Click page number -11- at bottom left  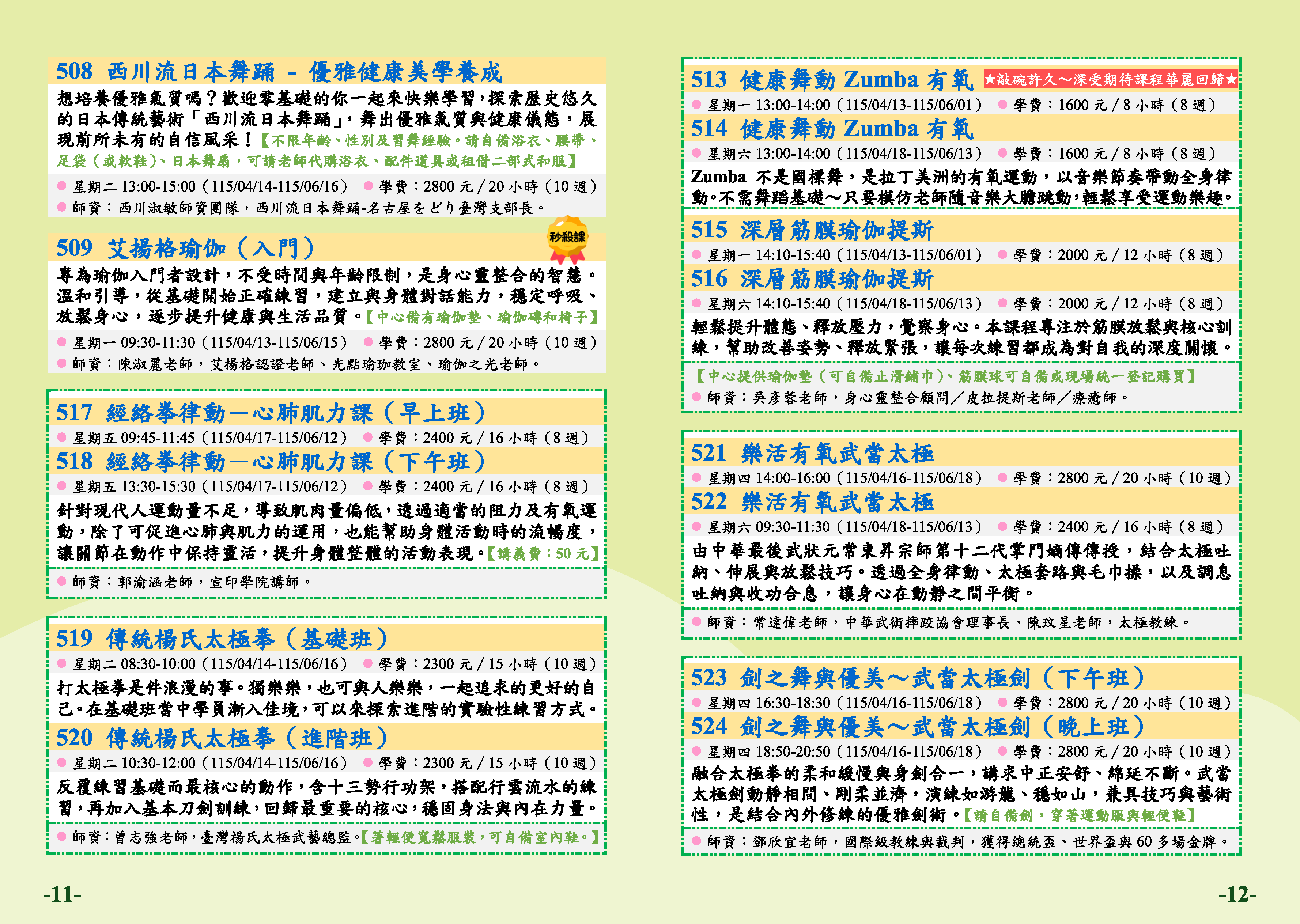tap(63, 894)
